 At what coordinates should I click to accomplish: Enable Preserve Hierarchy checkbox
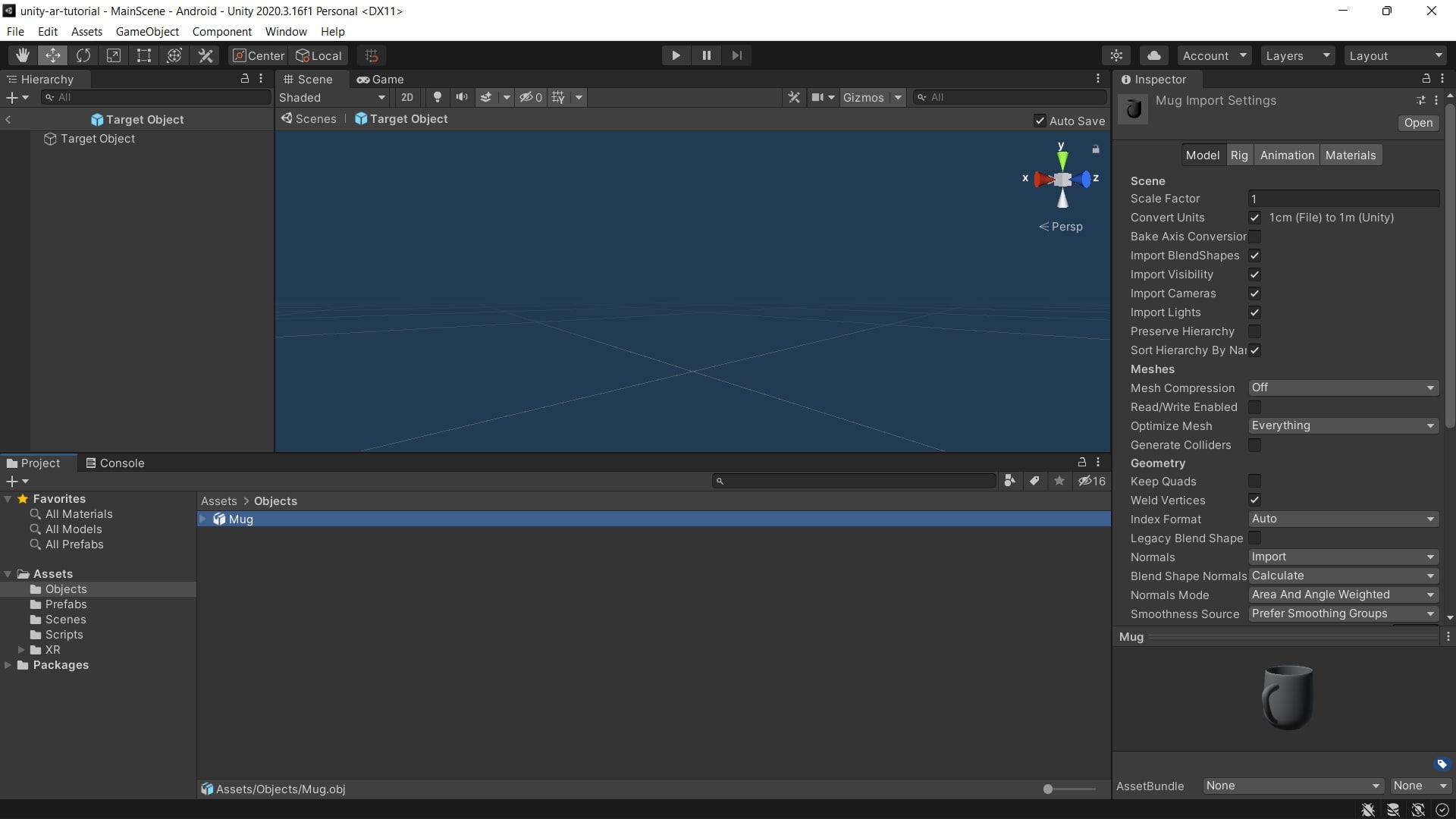tap(1255, 331)
